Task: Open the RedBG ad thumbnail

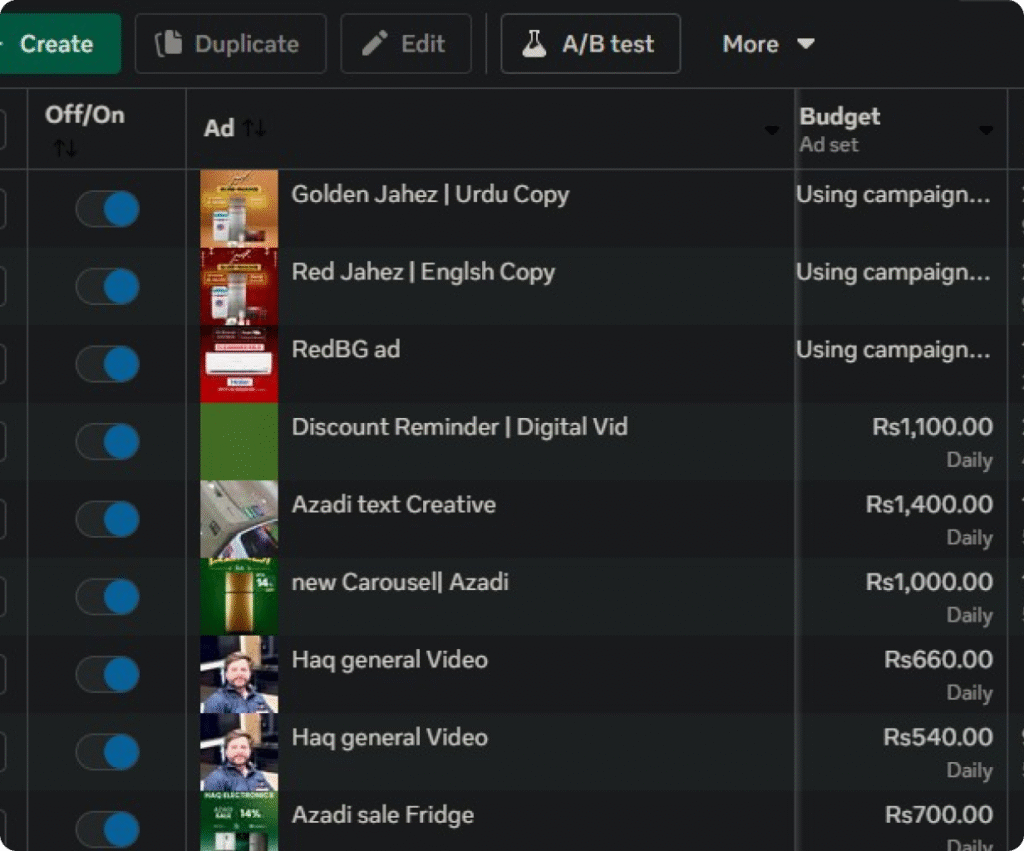Action: (239, 363)
